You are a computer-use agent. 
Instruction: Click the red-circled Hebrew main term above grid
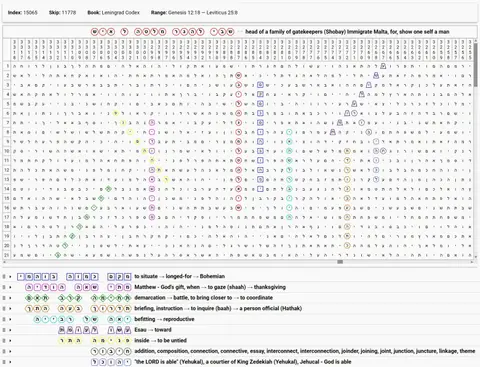[162, 32]
